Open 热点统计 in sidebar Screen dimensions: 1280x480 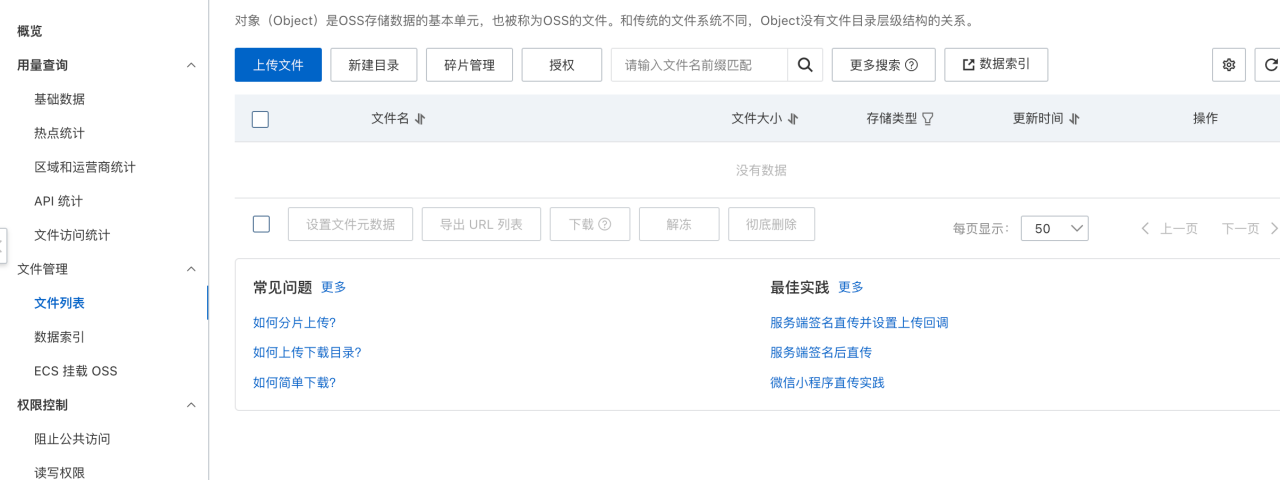coord(59,133)
